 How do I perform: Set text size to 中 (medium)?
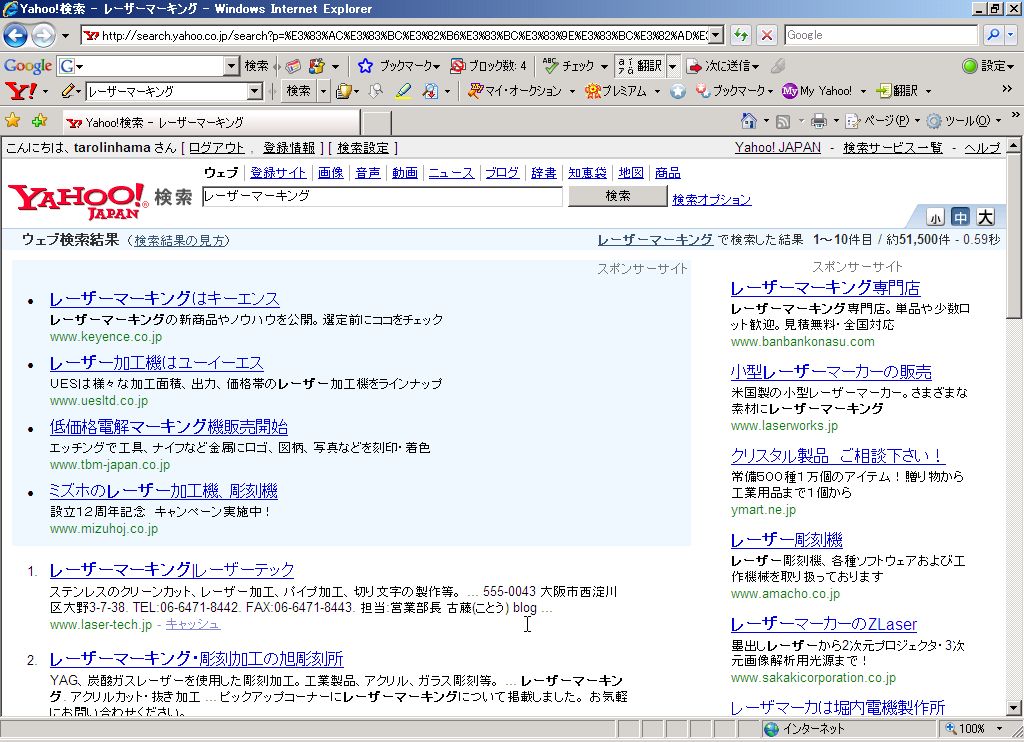point(960,217)
